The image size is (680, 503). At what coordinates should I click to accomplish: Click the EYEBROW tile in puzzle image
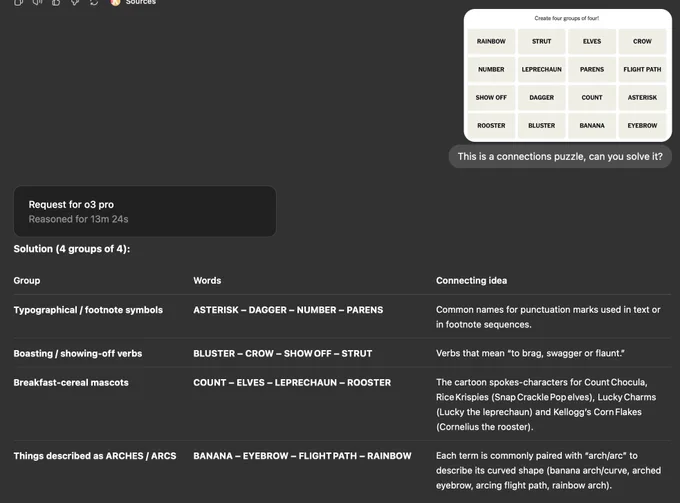pos(642,125)
